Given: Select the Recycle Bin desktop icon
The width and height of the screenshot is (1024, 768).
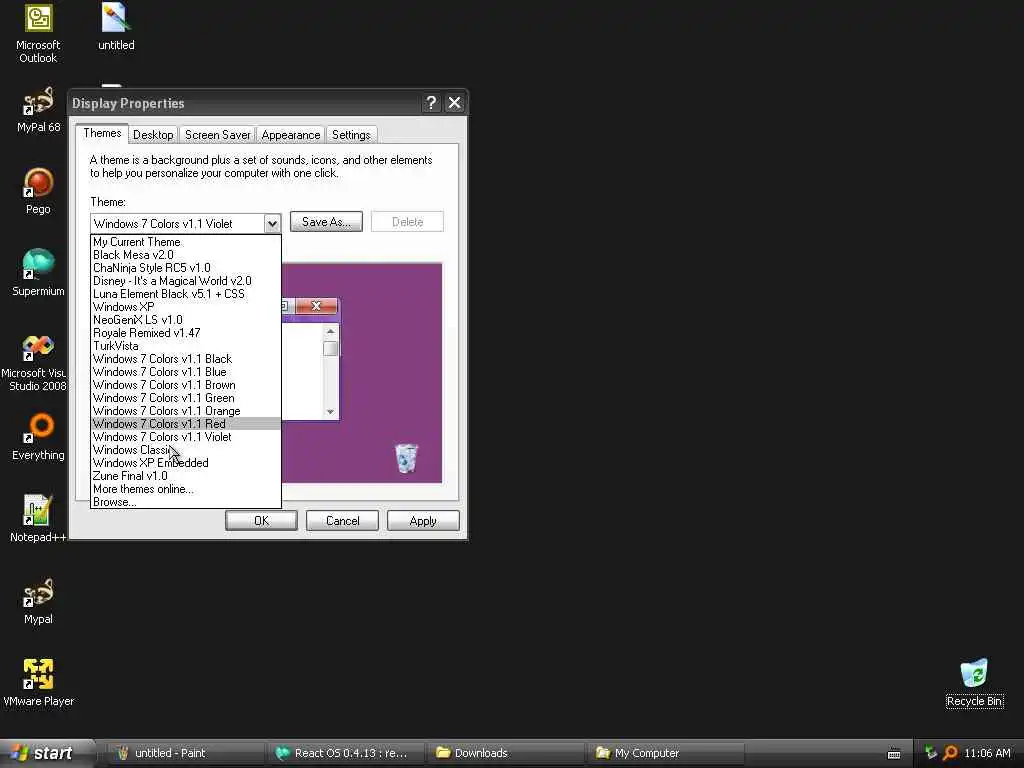Looking at the screenshot, I should (974, 683).
